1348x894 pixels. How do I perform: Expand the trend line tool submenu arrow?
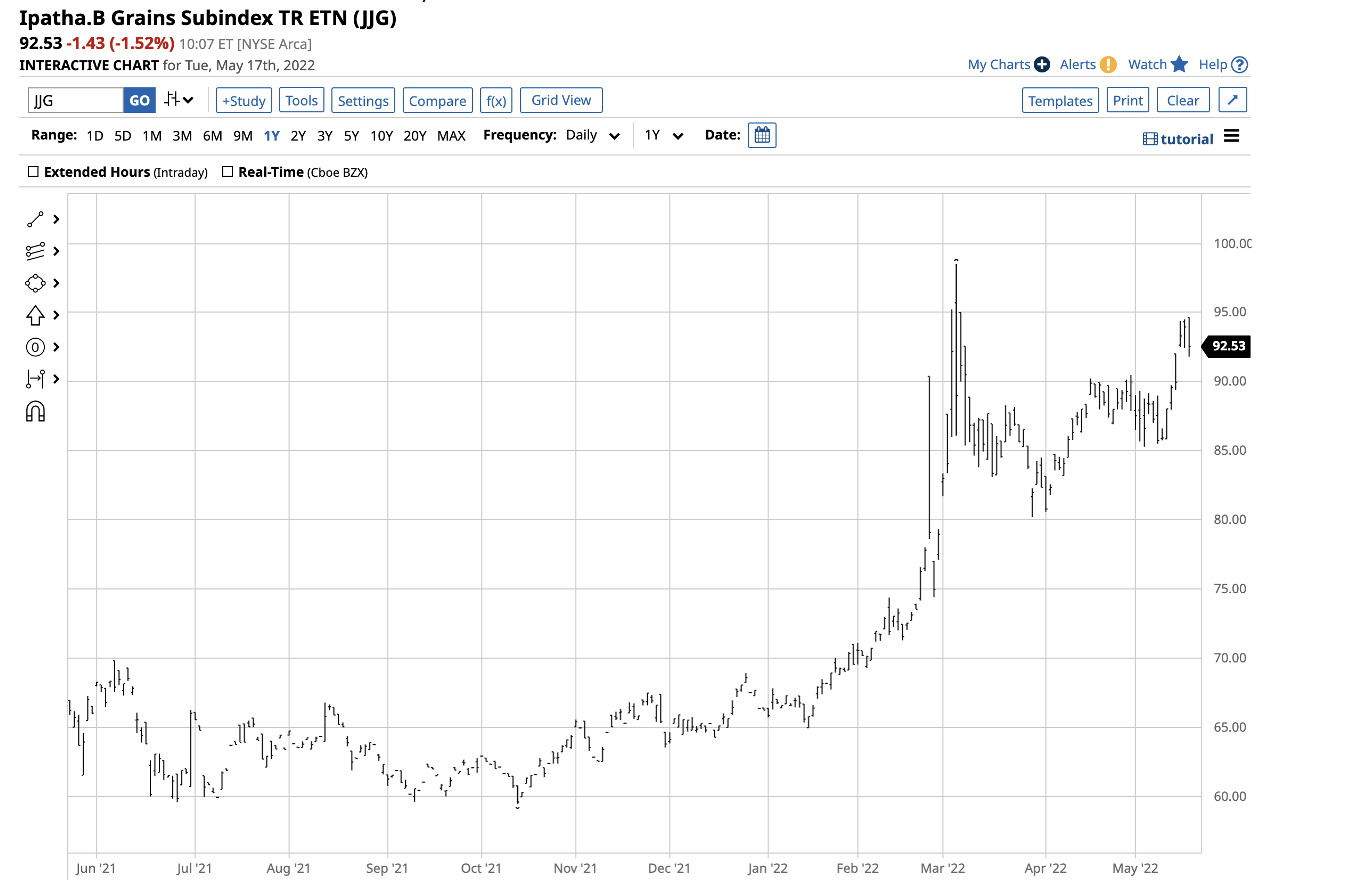[56, 219]
